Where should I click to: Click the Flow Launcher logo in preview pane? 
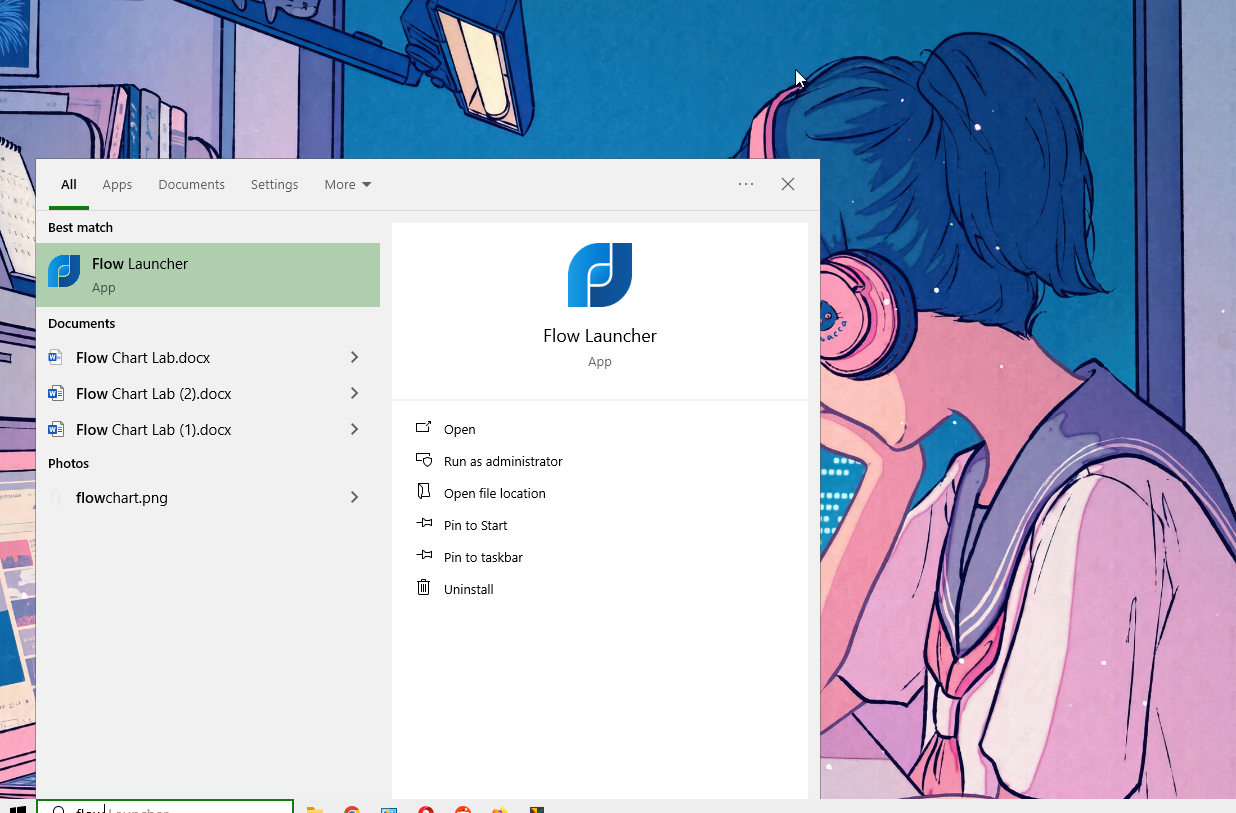click(x=600, y=275)
